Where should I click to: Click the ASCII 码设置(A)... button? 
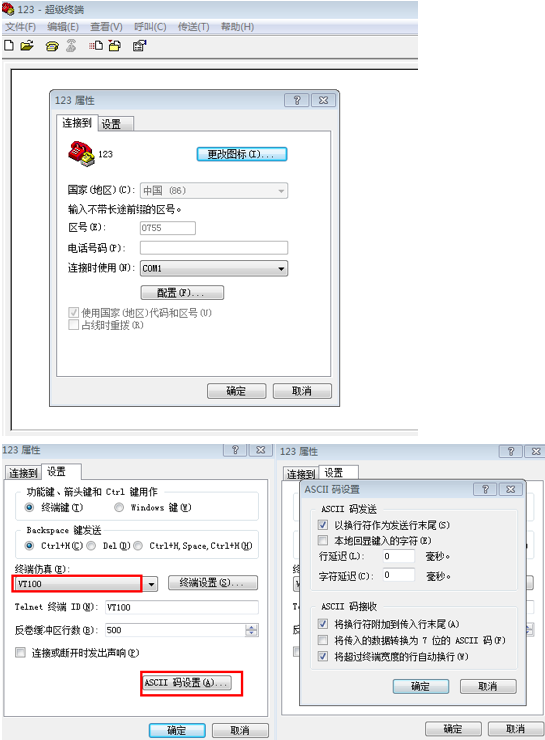[187, 682]
